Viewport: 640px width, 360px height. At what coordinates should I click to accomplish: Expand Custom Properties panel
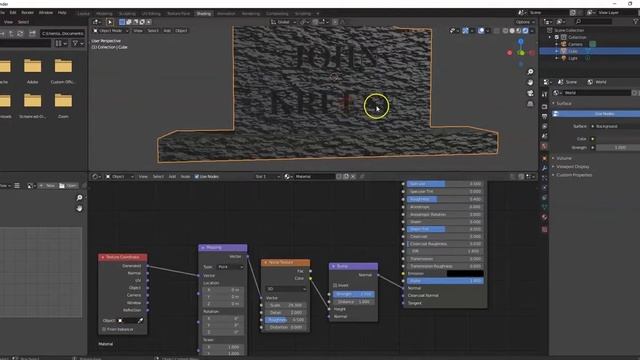point(574,175)
